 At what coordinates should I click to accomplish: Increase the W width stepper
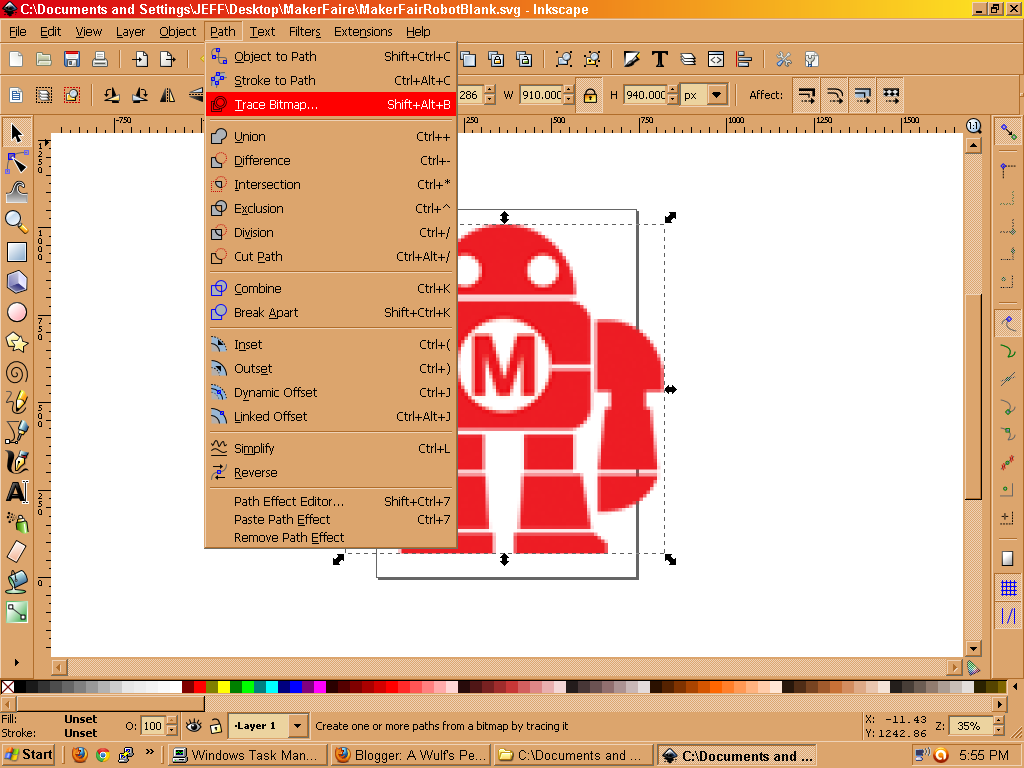[569, 89]
